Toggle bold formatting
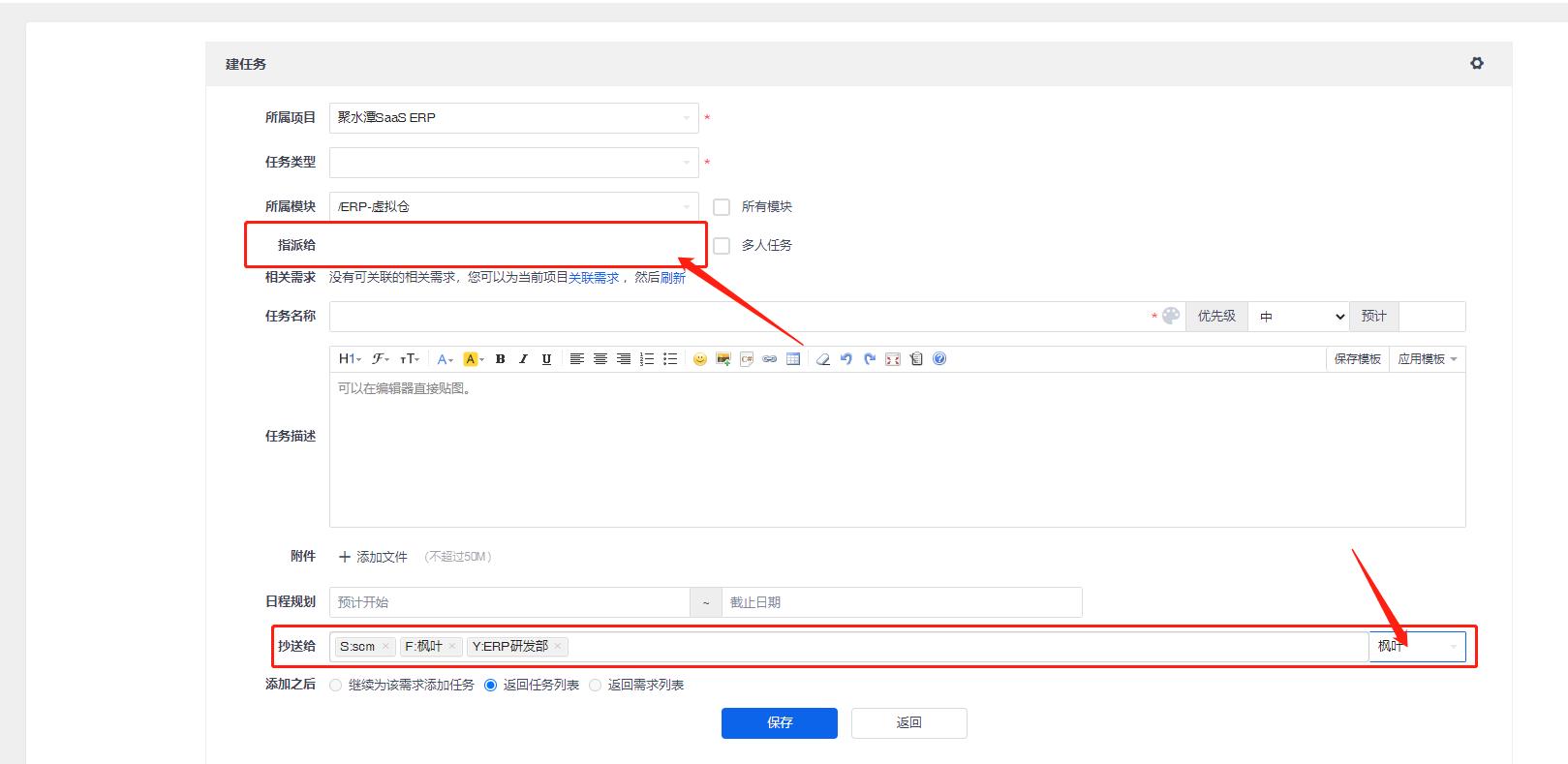1568x764 pixels. coord(501,359)
